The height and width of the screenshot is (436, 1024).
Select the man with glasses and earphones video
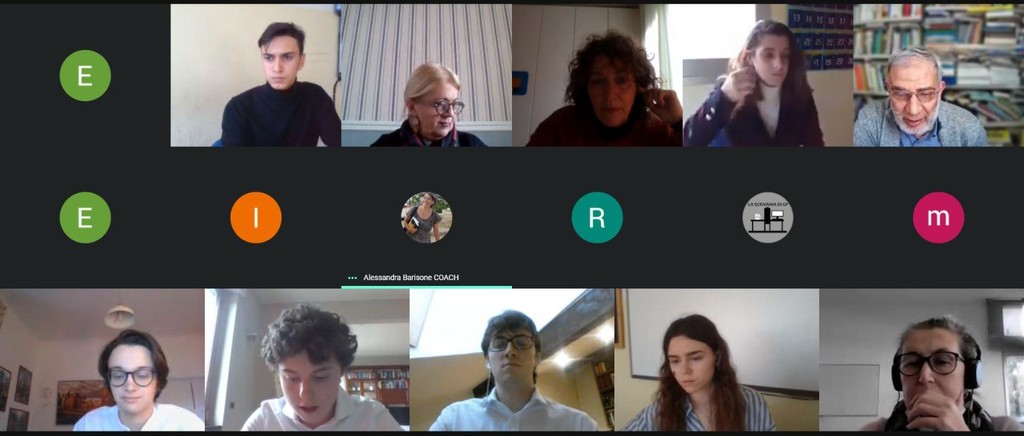coord(511,360)
